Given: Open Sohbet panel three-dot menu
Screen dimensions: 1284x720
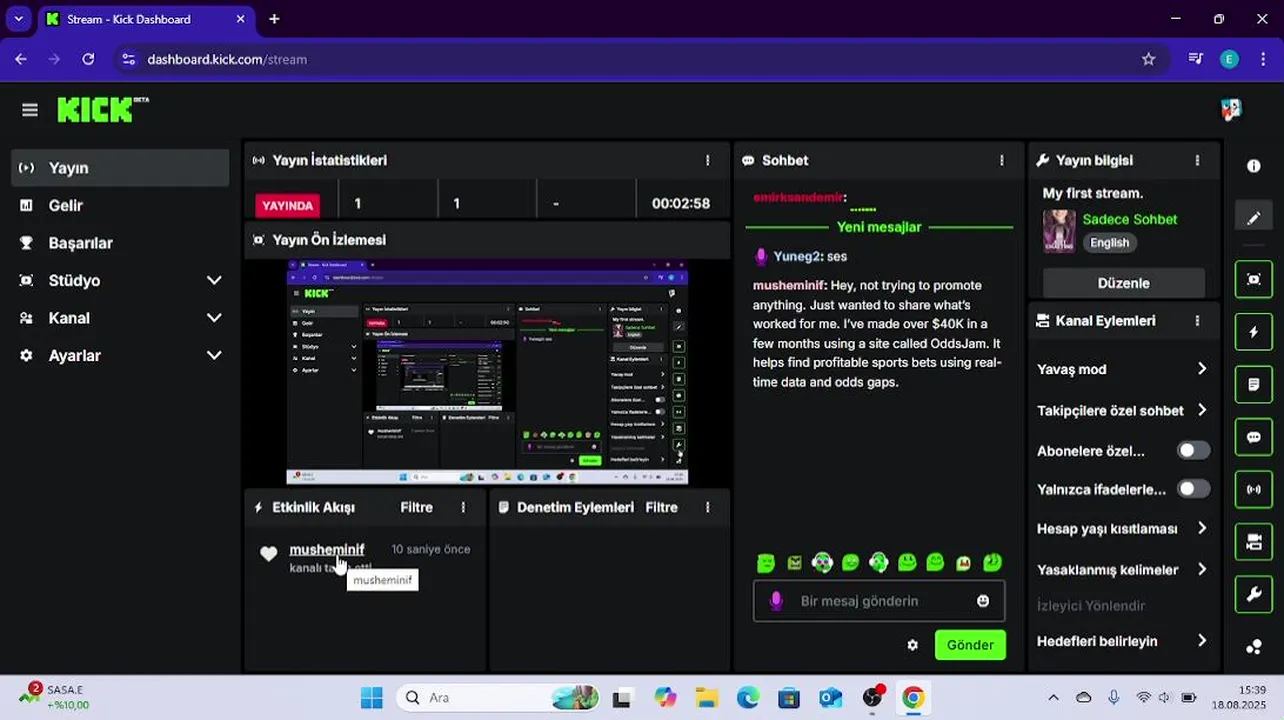Looking at the screenshot, I should click(x=1002, y=160).
